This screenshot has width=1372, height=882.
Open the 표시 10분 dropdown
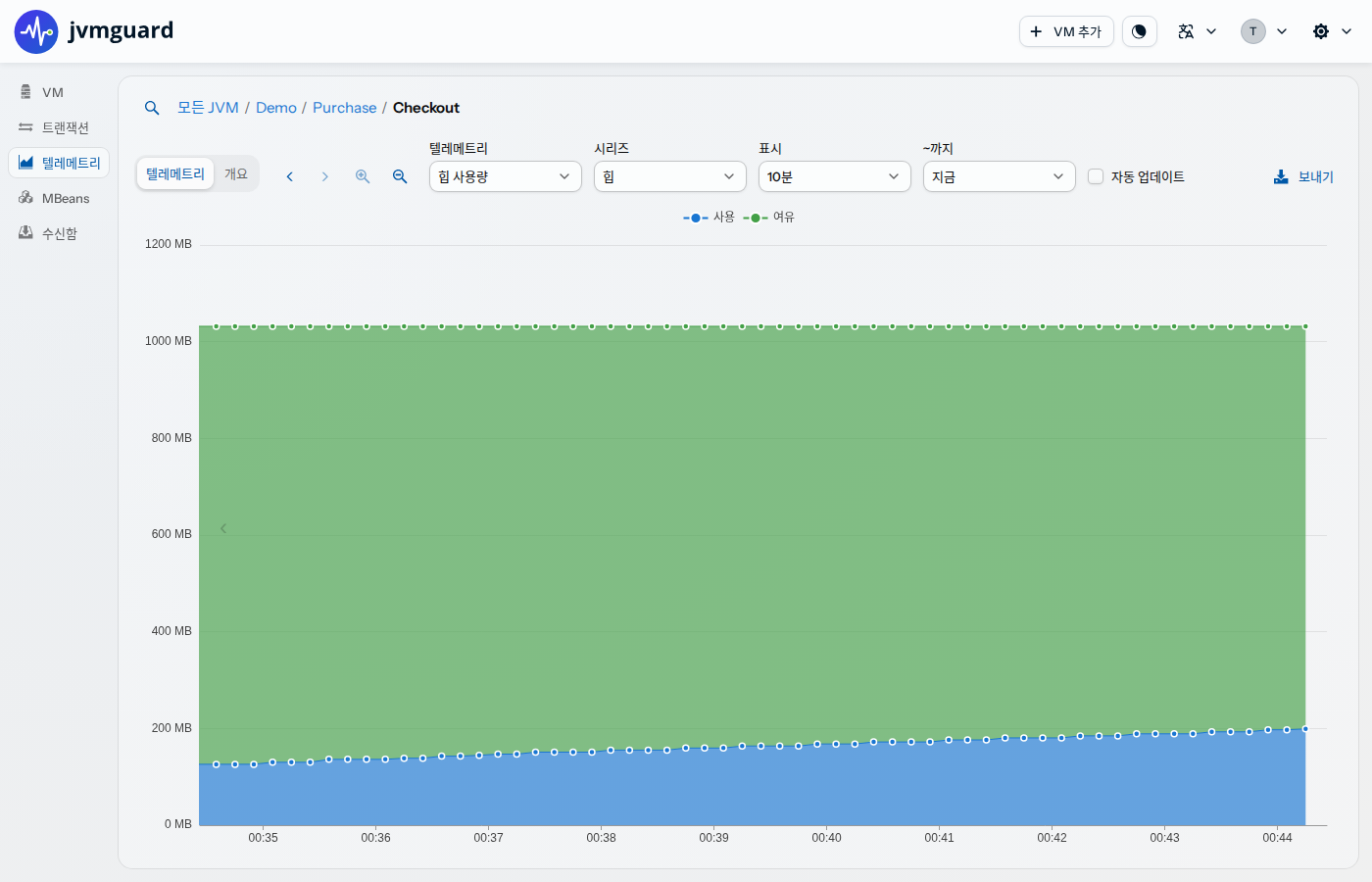[x=835, y=176]
